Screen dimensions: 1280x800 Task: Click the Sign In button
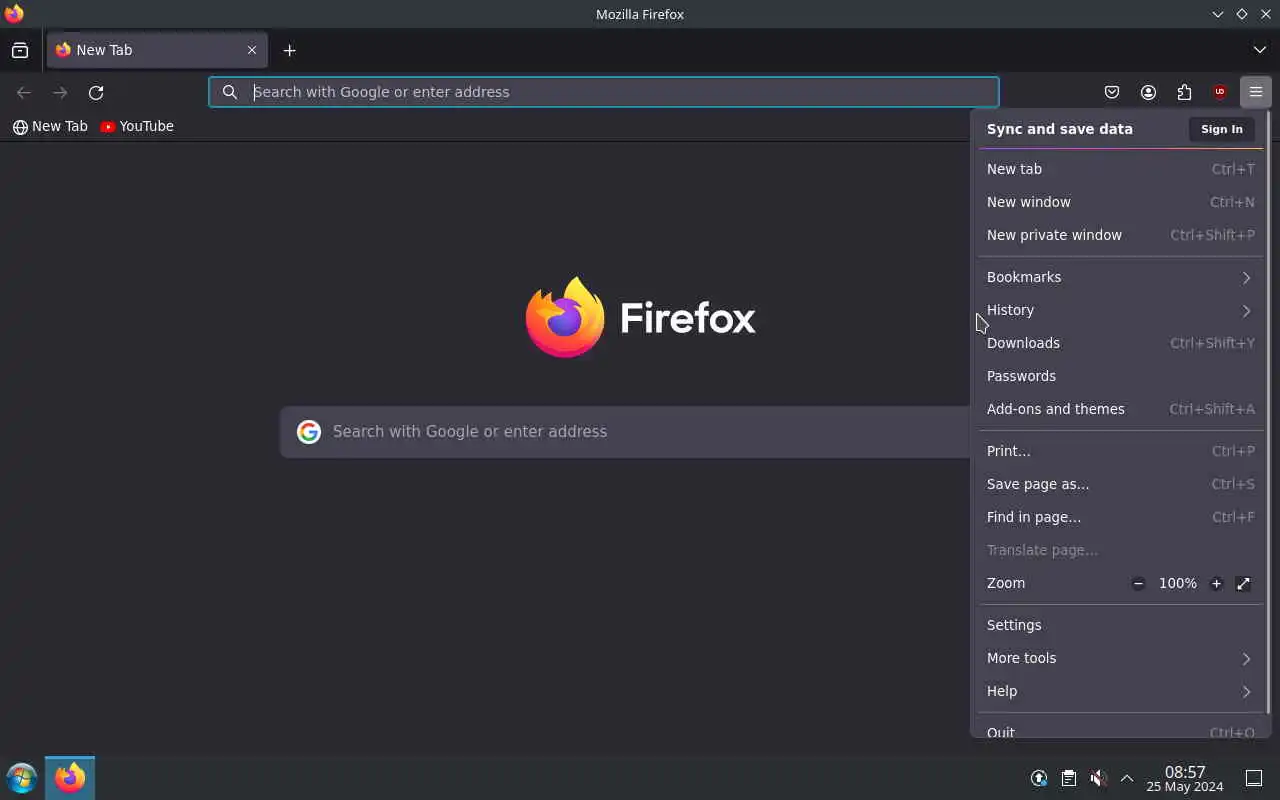click(1222, 129)
